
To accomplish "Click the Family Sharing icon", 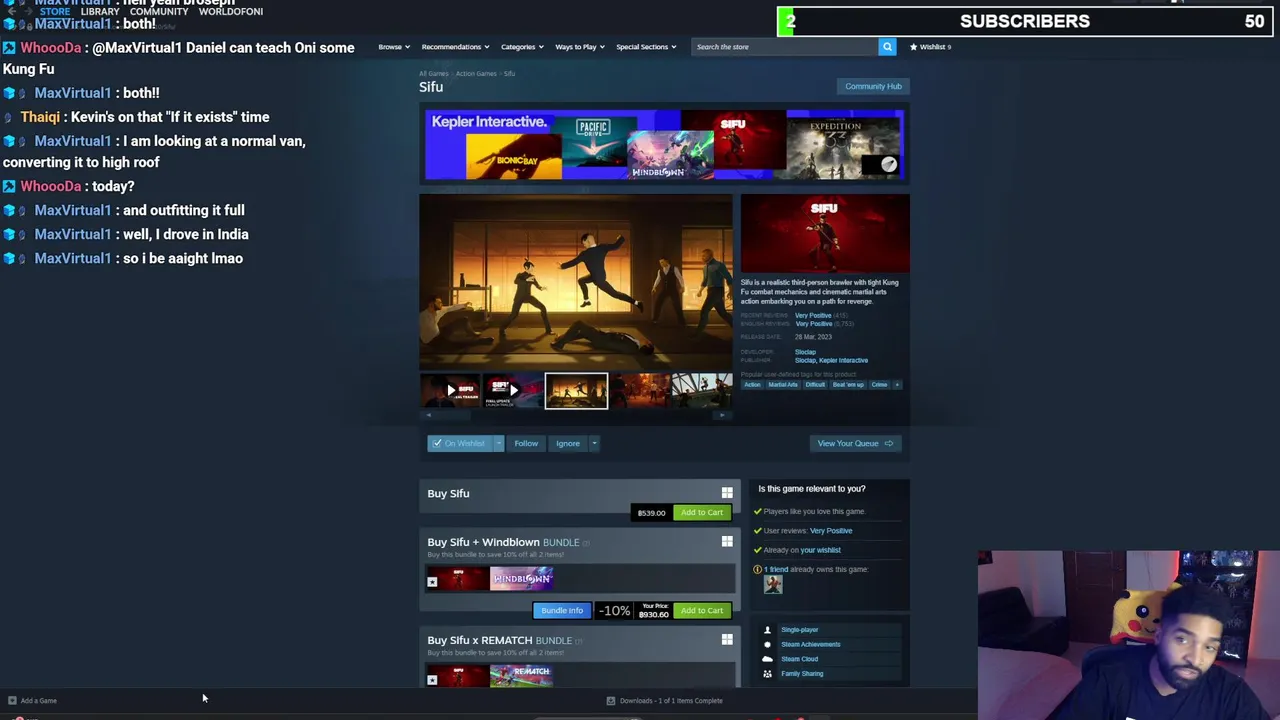I will click(767, 674).
